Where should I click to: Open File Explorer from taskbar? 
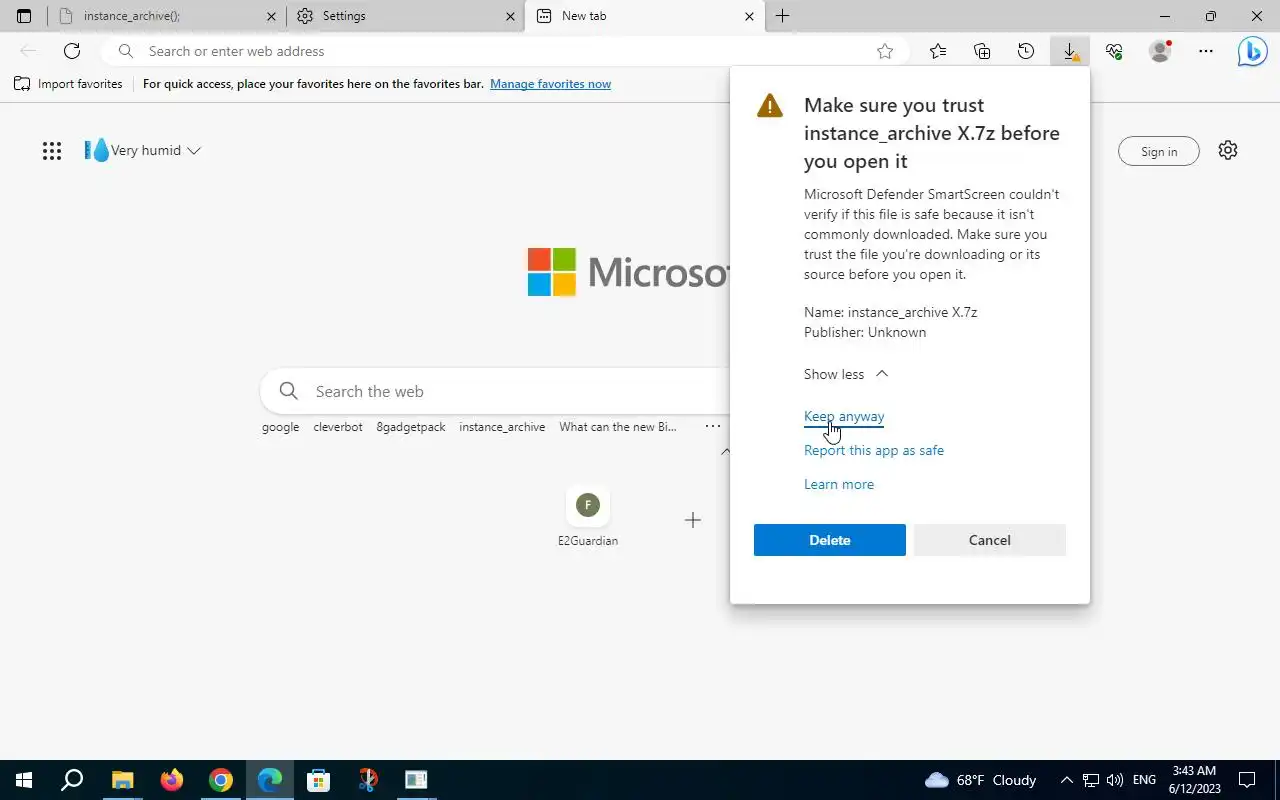[x=122, y=780]
